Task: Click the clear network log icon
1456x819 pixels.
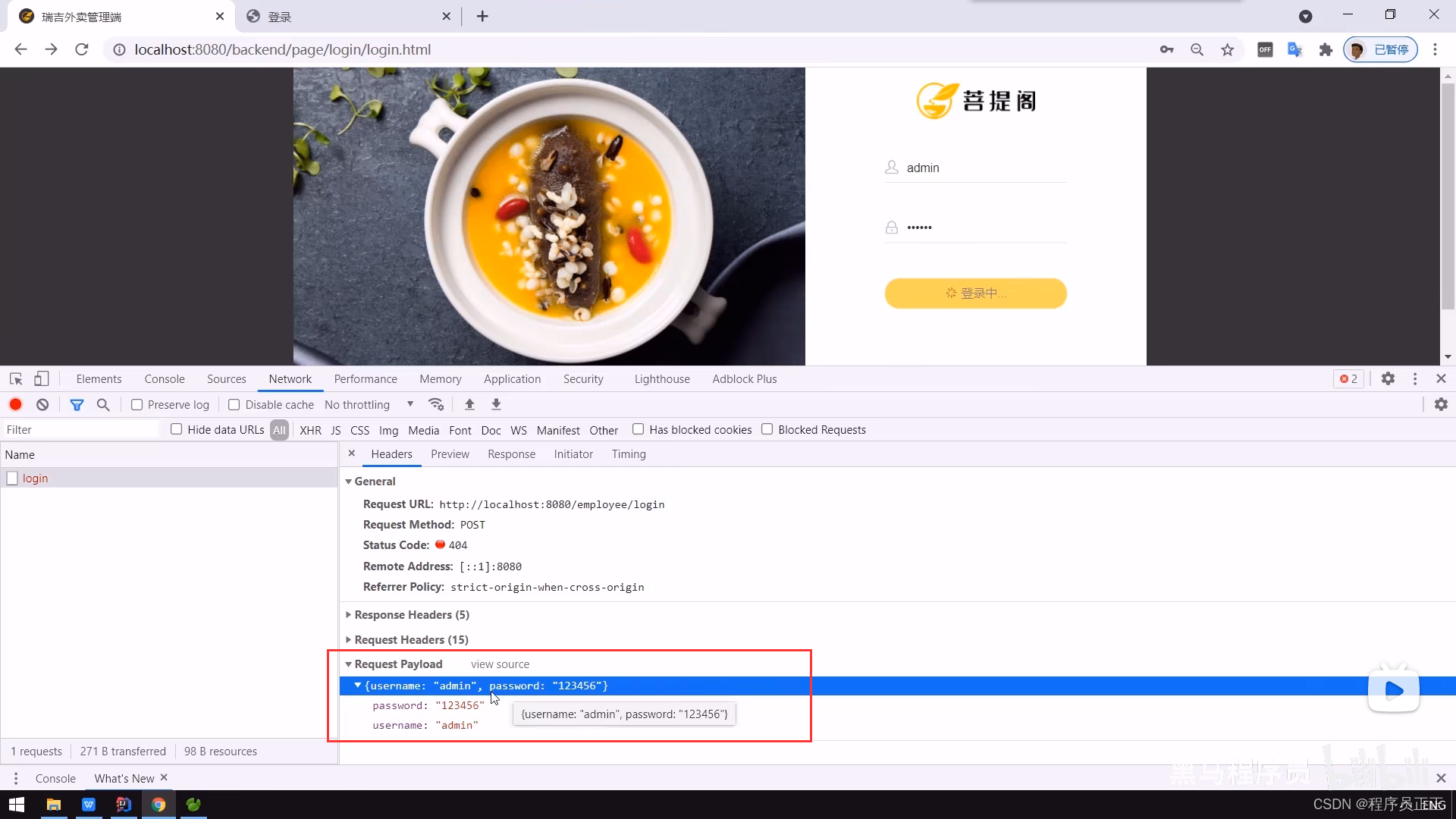Action: [x=42, y=404]
